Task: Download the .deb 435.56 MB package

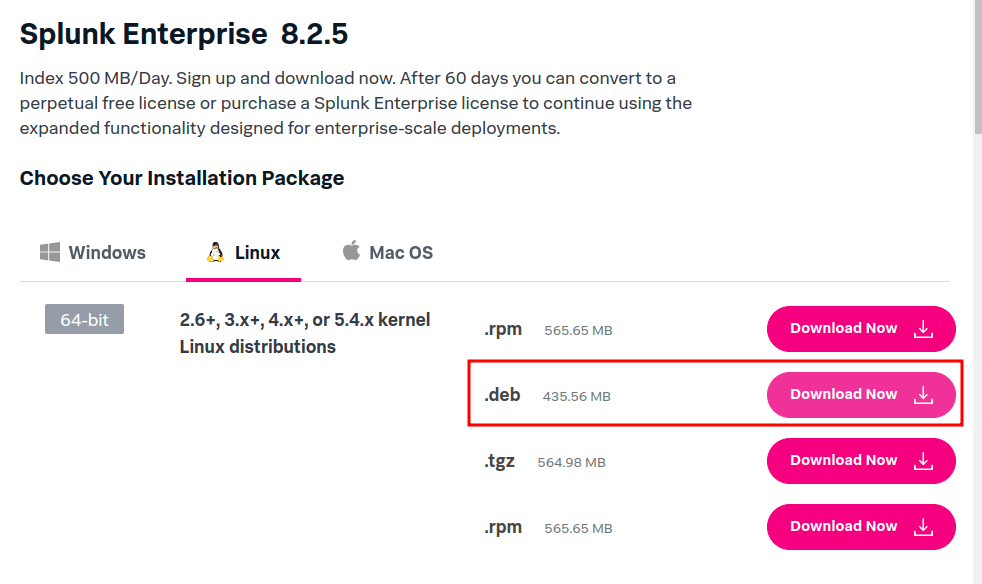Action: [x=861, y=395]
